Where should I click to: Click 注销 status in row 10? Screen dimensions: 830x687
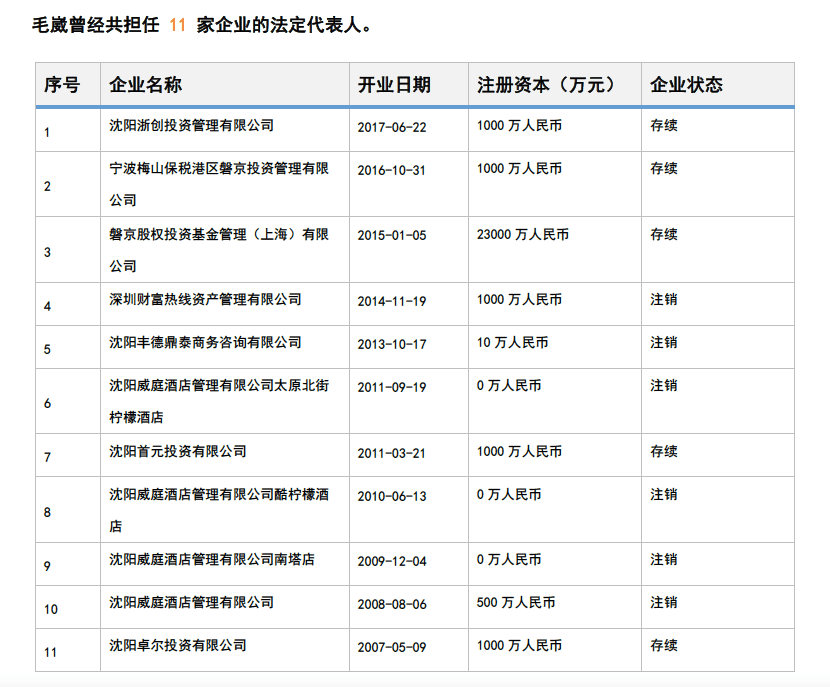pos(664,602)
